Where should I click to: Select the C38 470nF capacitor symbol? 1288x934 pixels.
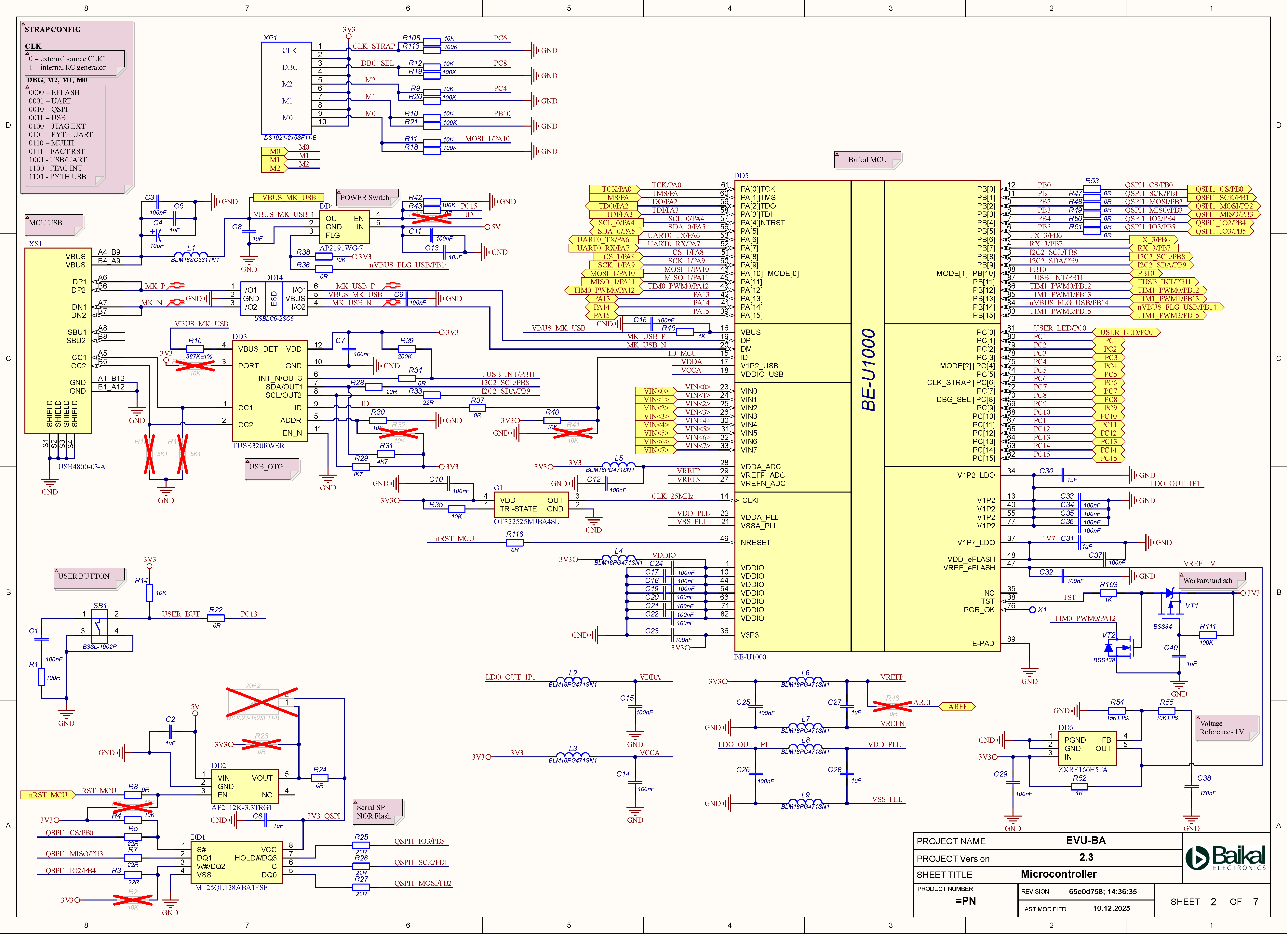click(x=1191, y=787)
